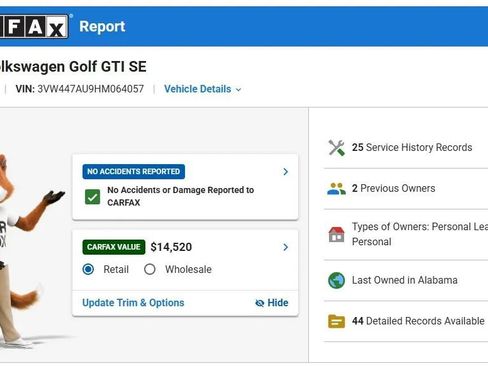Expand the Vehicle Details dropdown
The width and height of the screenshot is (488, 366).
(202, 89)
